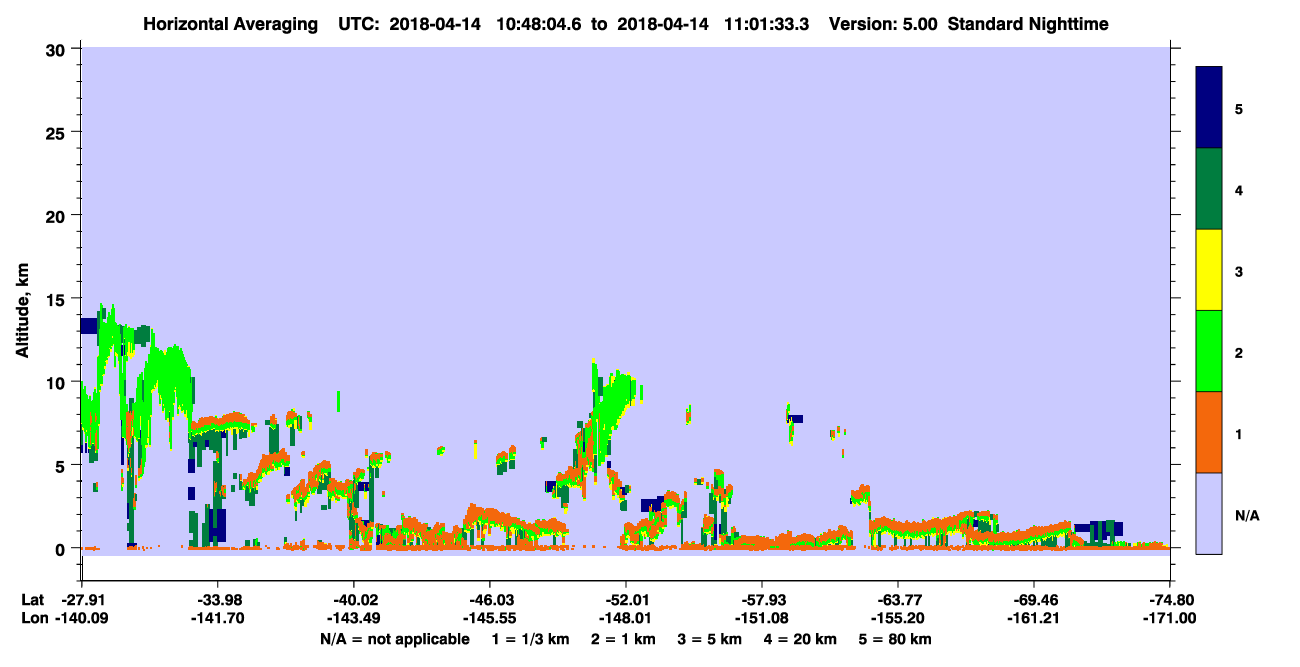This screenshot has height=667, width=1300.
Task: Click latitude value -57.93
Action: pyautogui.click(x=762, y=600)
